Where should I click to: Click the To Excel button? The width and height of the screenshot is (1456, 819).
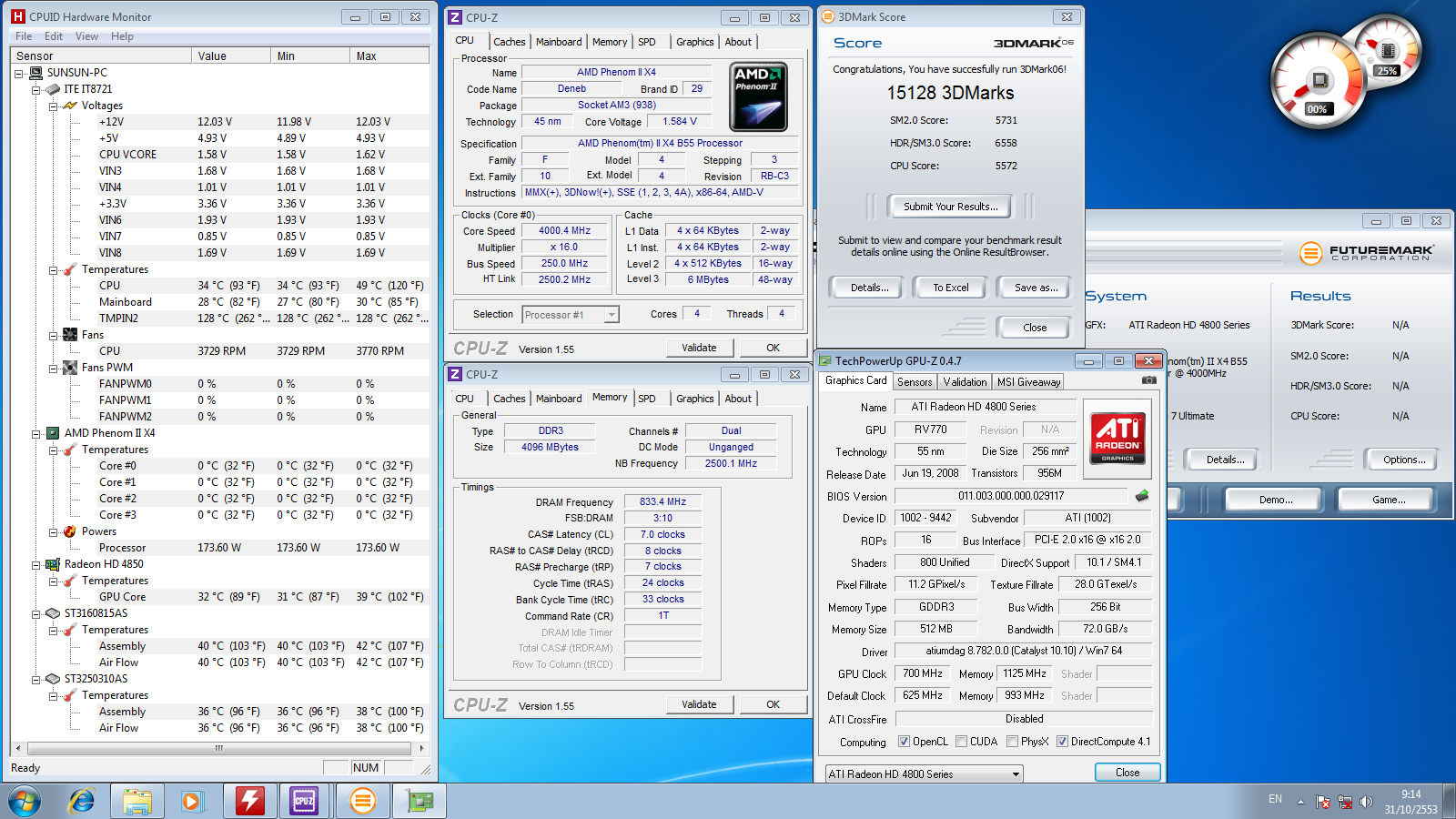coord(950,288)
